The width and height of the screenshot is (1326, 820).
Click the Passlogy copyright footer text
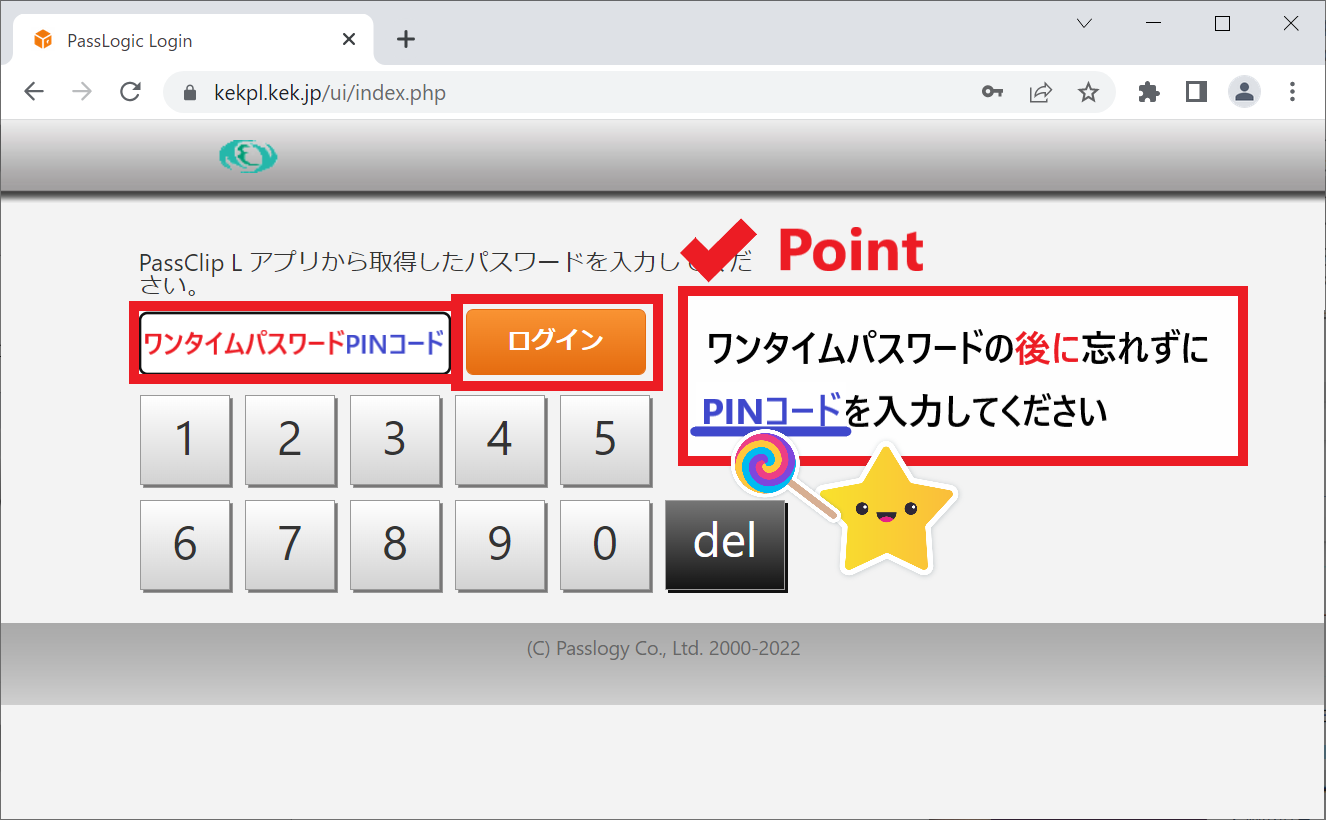coord(663,649)
